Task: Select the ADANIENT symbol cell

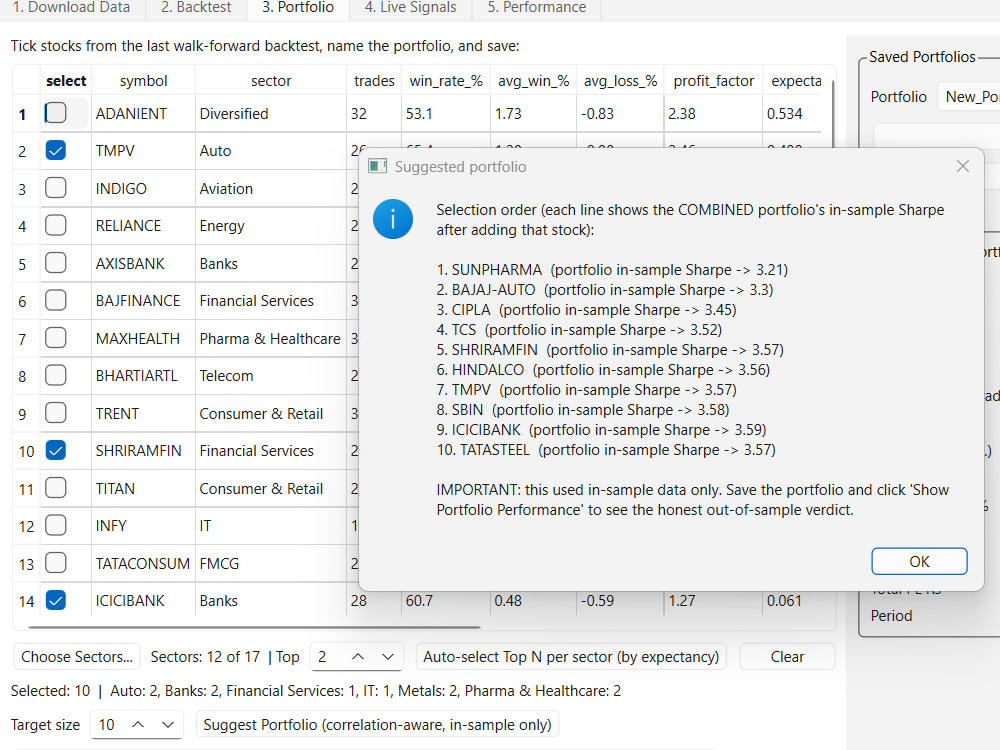Action: (x=143, y=114)
